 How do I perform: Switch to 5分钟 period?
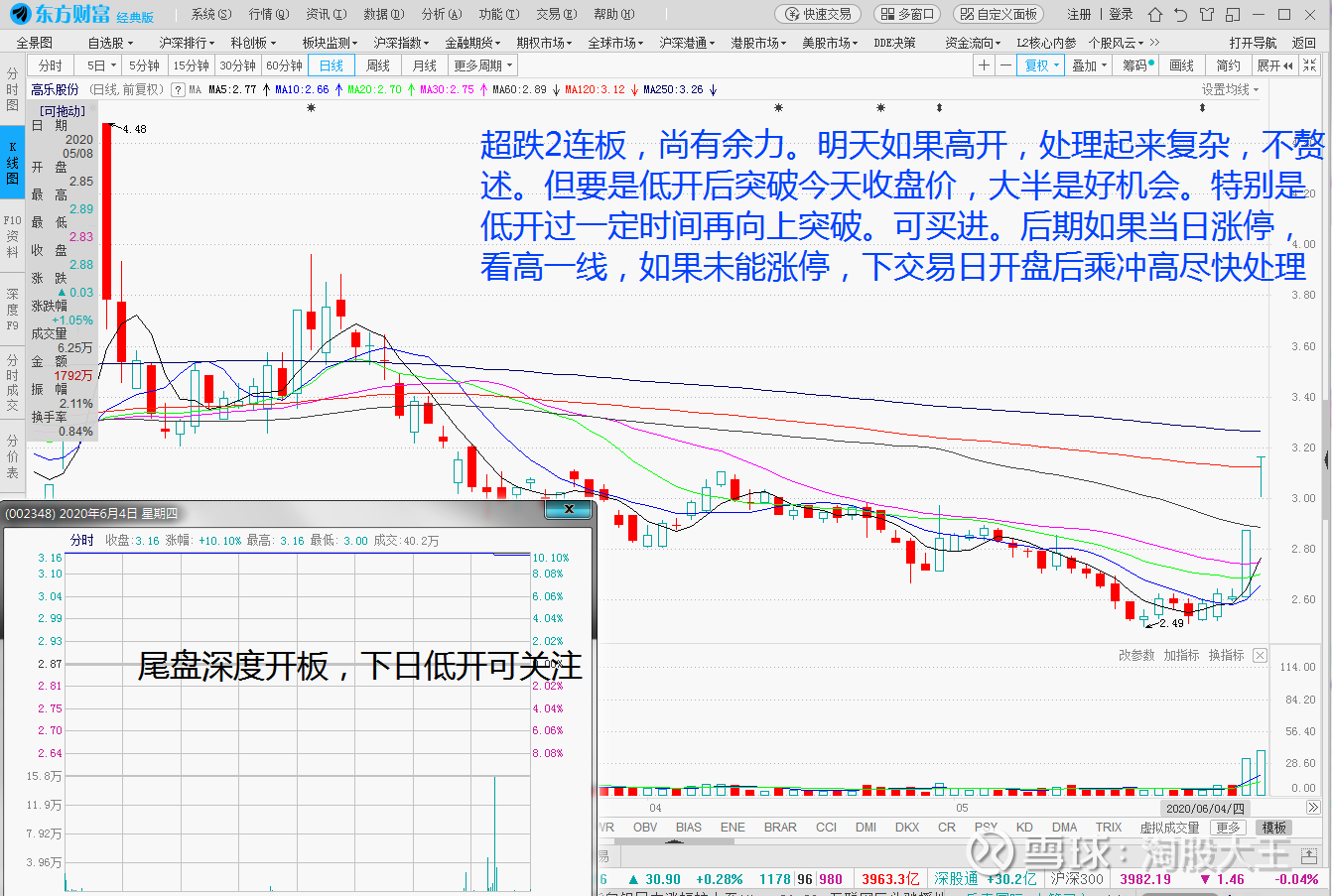[145, 65]
